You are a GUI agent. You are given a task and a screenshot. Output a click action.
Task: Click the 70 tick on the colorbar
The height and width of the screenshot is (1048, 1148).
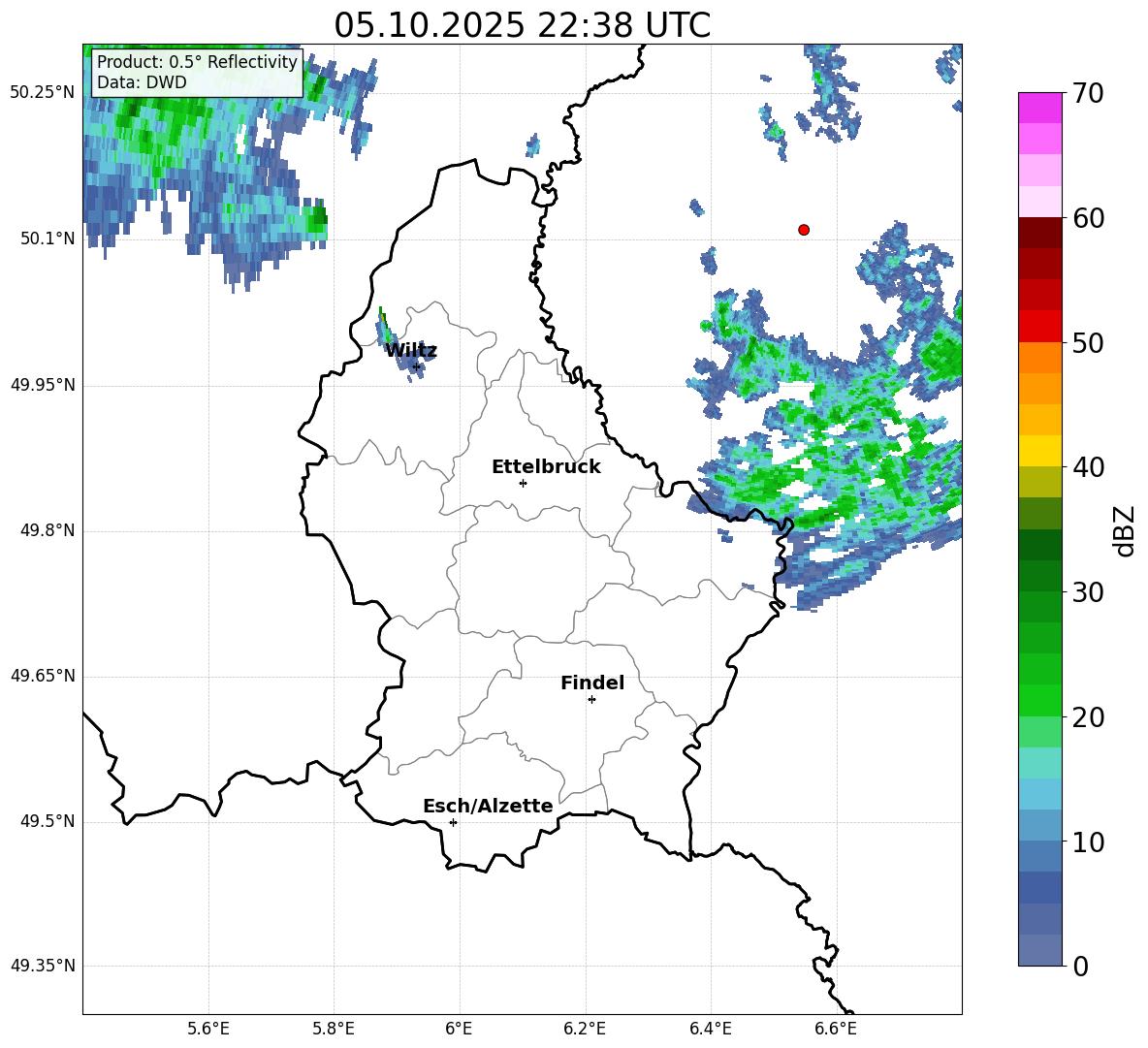(1088, 93)
